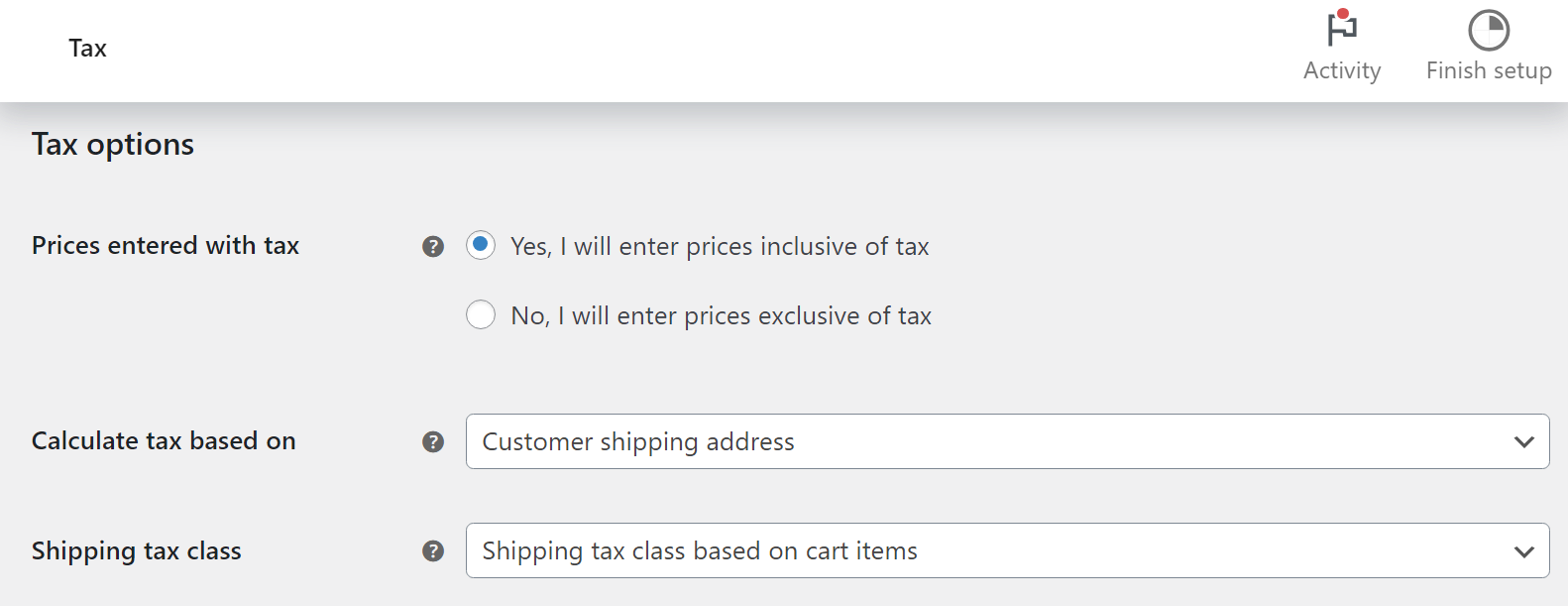The height and width of the screenshot is (606, 1568).
Task: Open help tooltip for Calculate tax based on
Action: click(433, 441)
